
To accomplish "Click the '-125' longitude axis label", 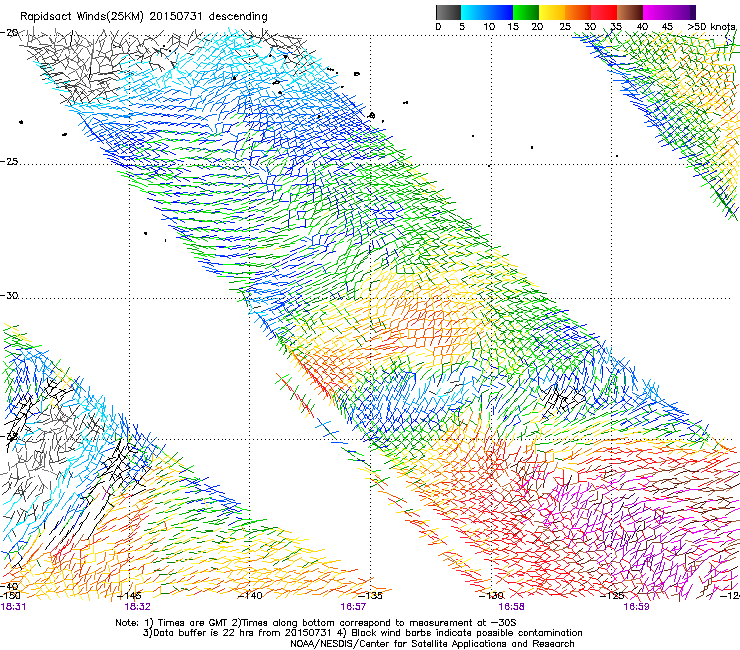I will pos(612,596).
